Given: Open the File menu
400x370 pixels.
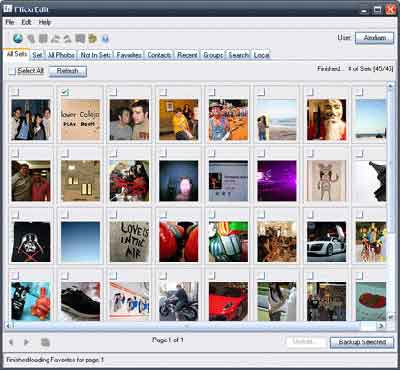Looking at the screenshot, I should click(10, 22).
